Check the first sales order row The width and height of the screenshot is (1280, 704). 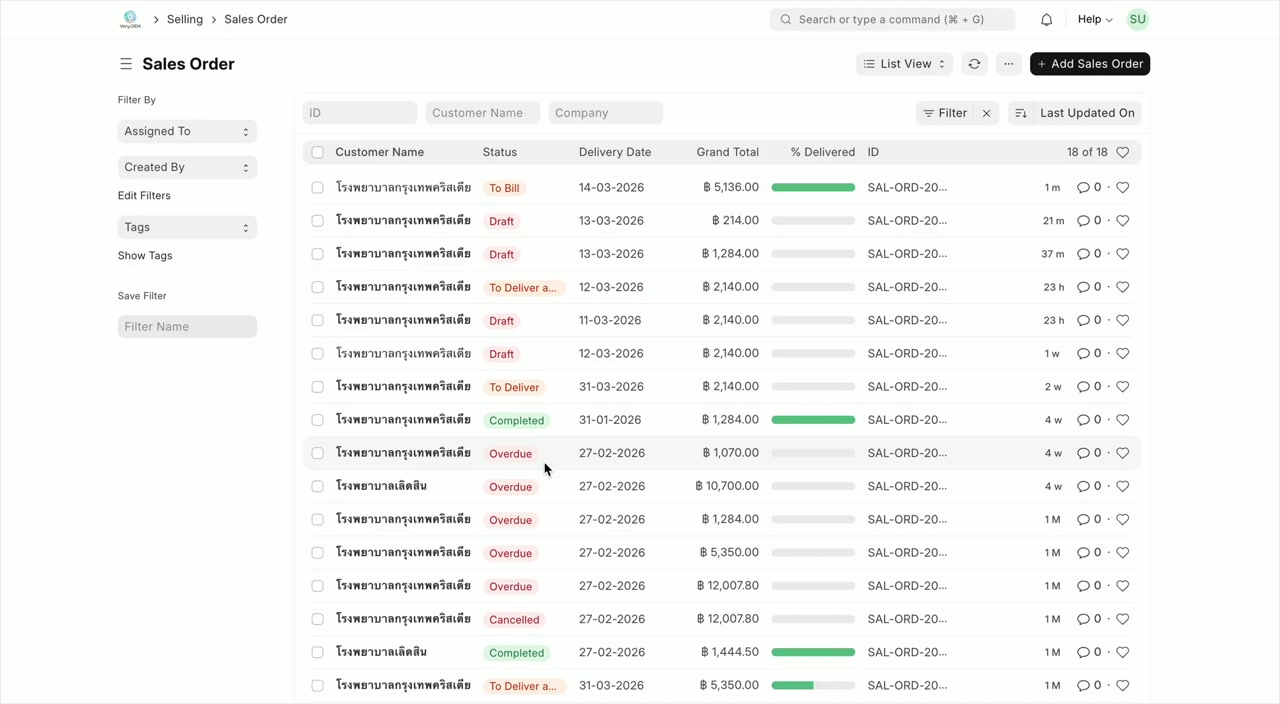click(317, 187)
